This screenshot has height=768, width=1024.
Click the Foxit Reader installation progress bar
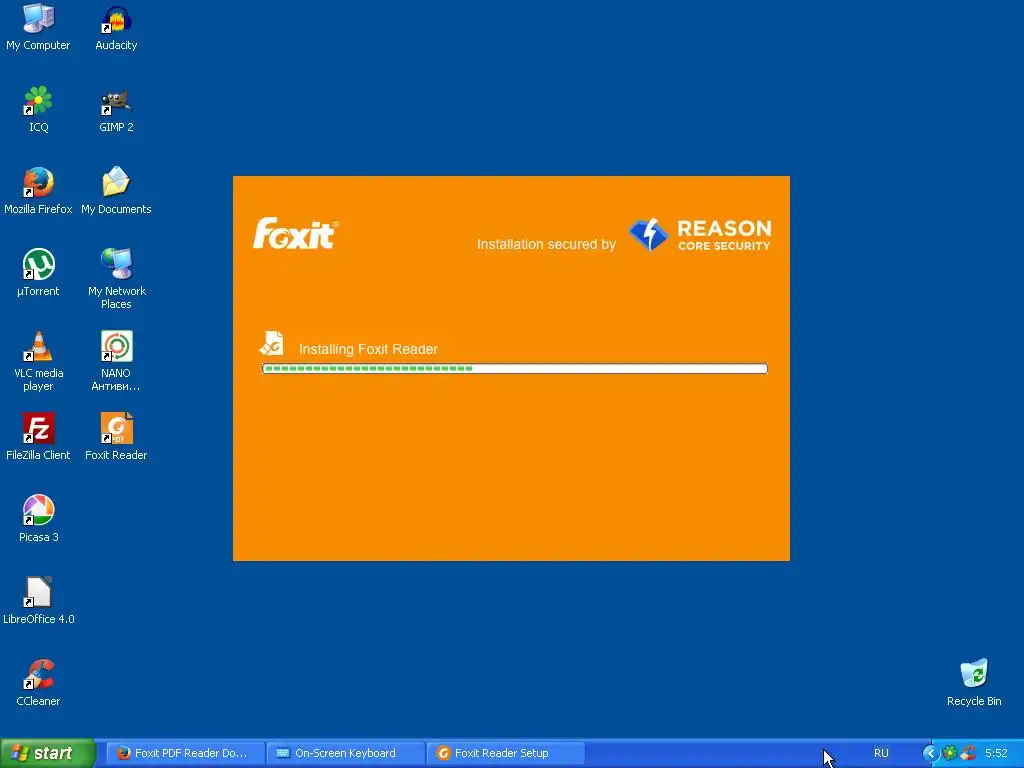tap(515, 368)
